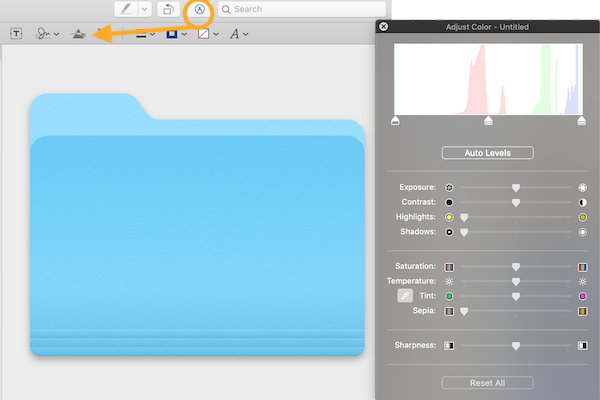Click the Tint slider handle

[x=516, y=297]
